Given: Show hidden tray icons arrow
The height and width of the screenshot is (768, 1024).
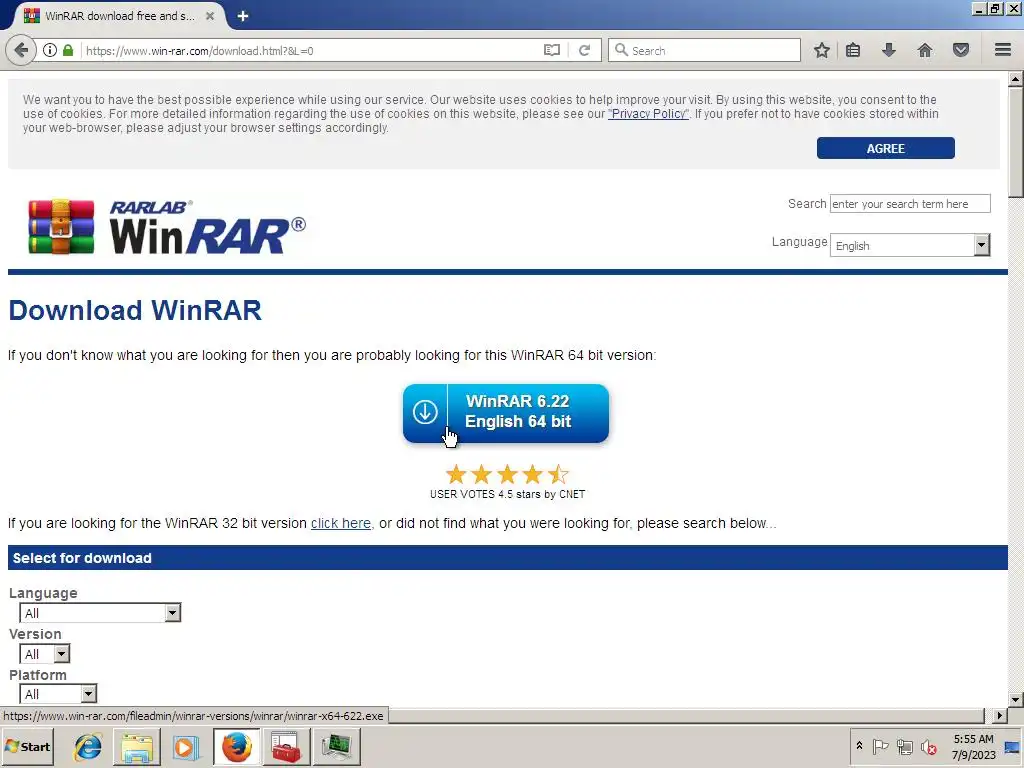Looking at the screenshot, I should tap(859, 746).
